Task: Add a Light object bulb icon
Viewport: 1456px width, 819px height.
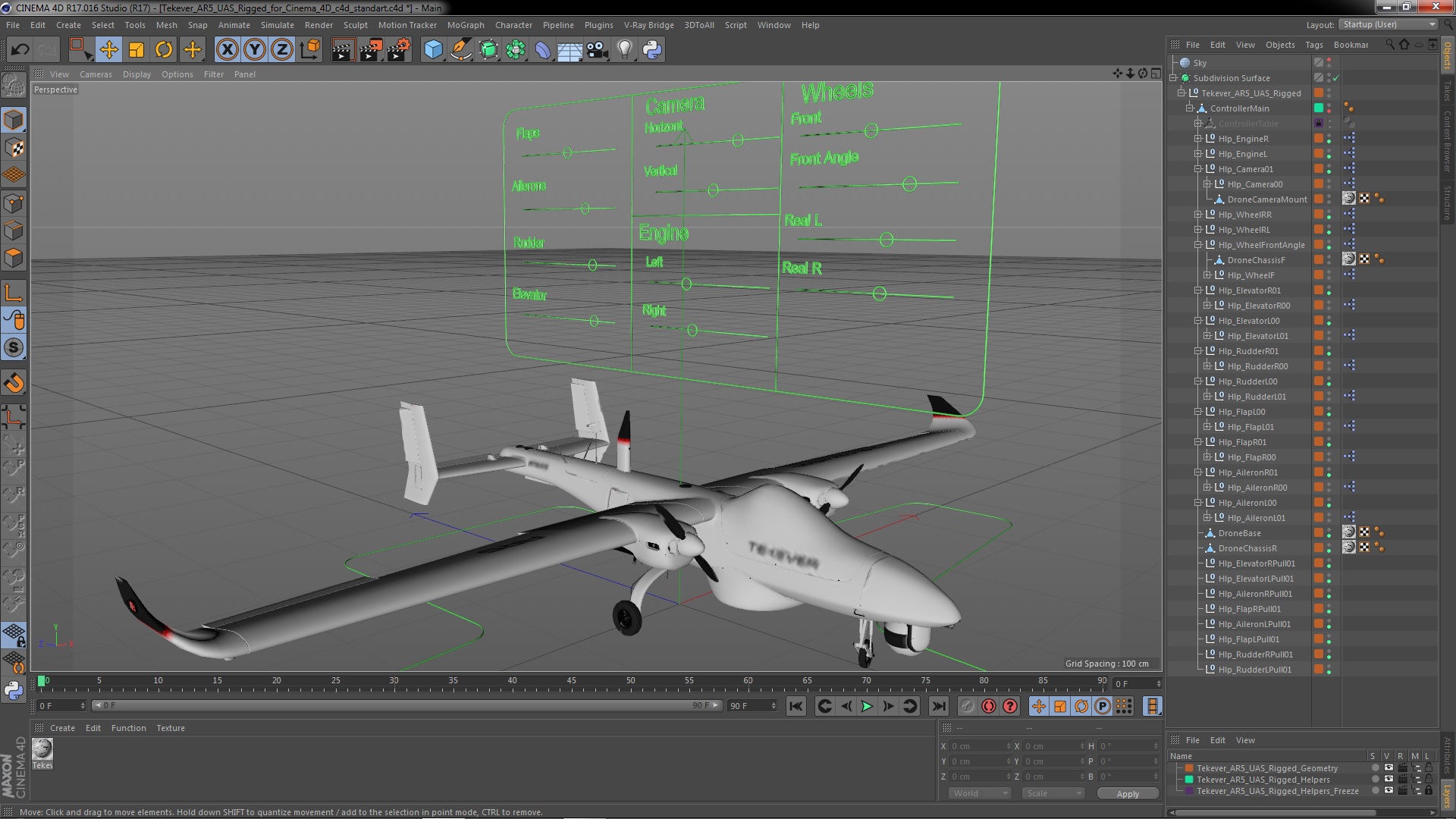Action: click(x=625, y=50)
